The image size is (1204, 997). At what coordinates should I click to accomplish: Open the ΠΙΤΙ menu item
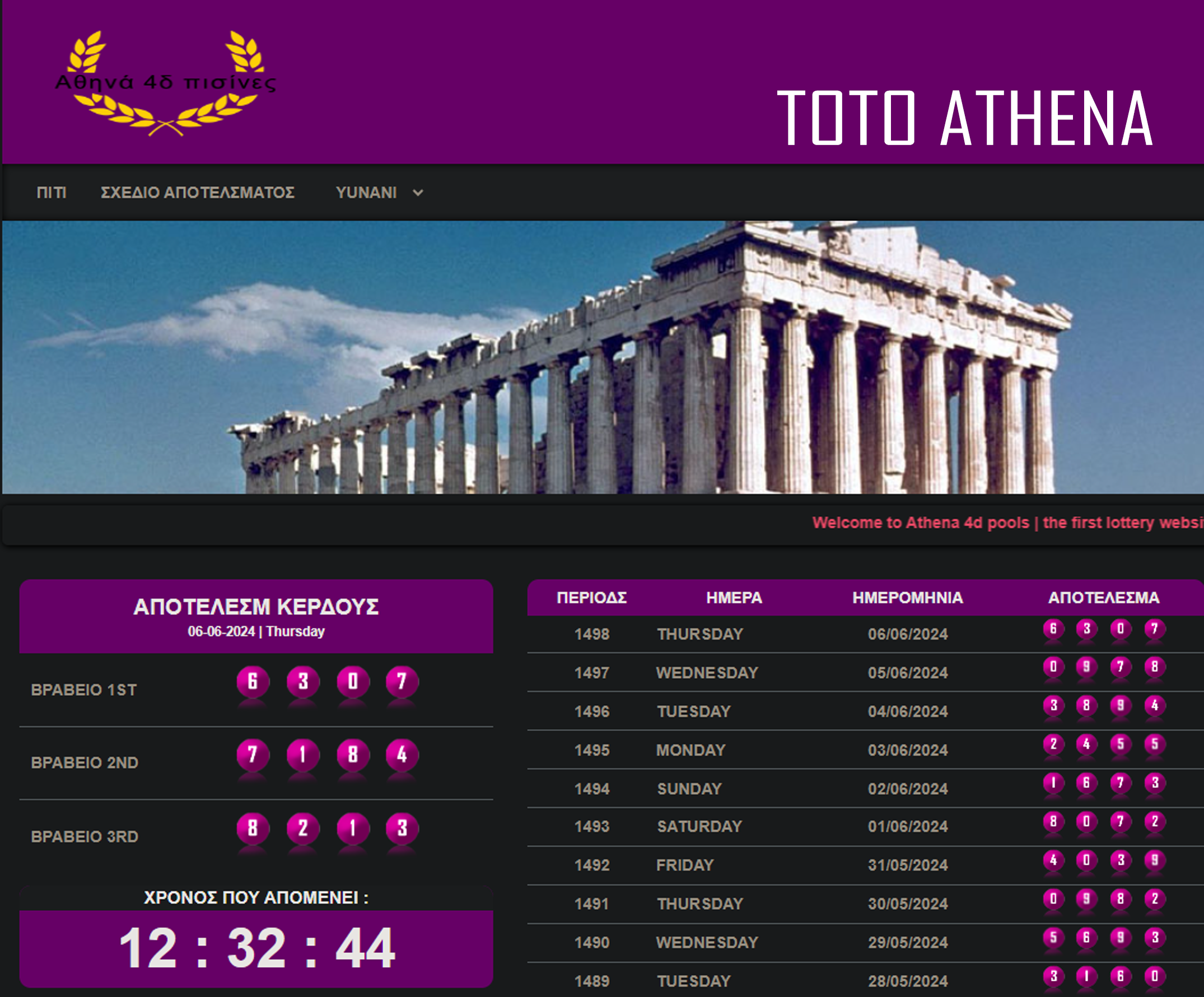(x=52, y=193)
